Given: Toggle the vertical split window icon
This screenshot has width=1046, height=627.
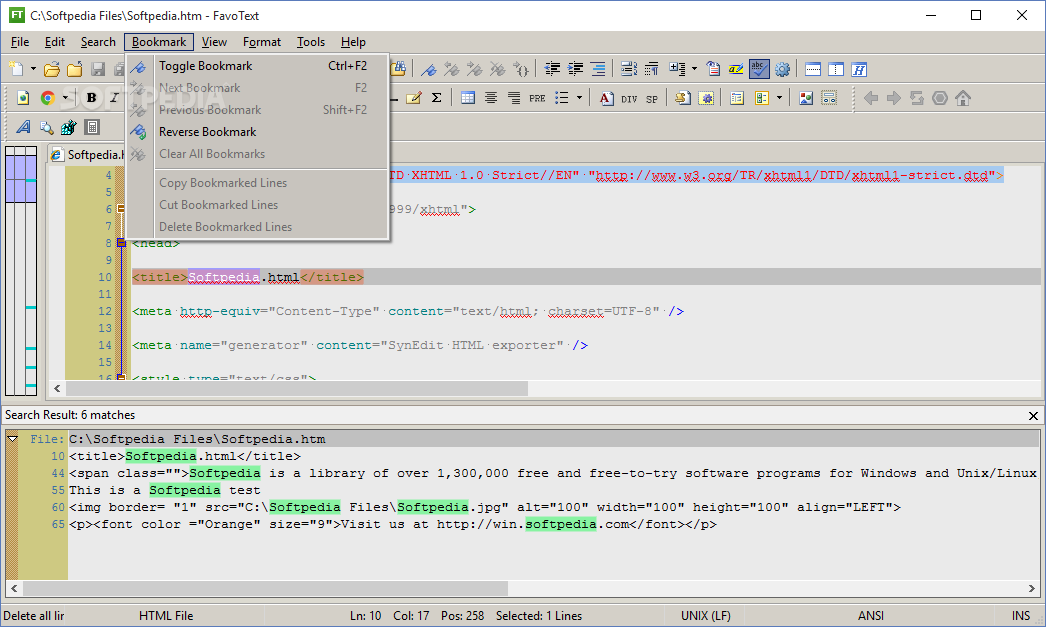Looking at the screenshot, I should [836, 69].
